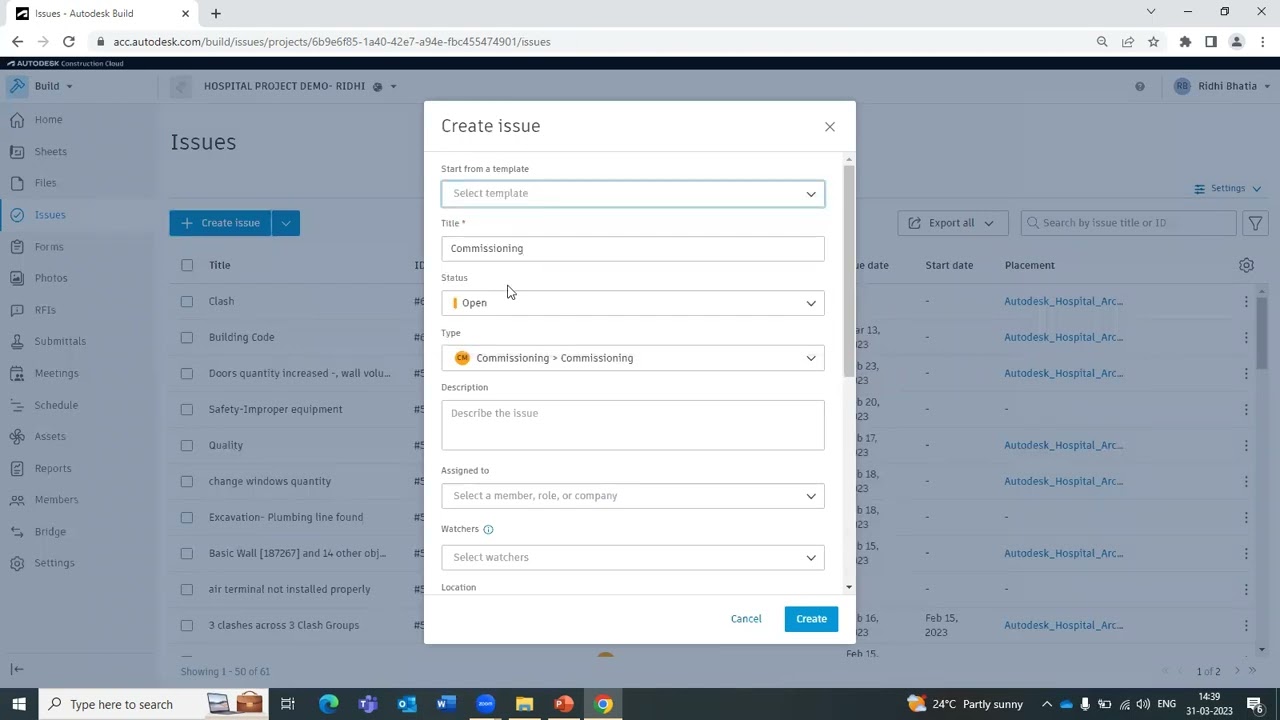Click the Meetings sidebar icon
This screenshot has height=720, width=1280.
click(x=17, y=373)
